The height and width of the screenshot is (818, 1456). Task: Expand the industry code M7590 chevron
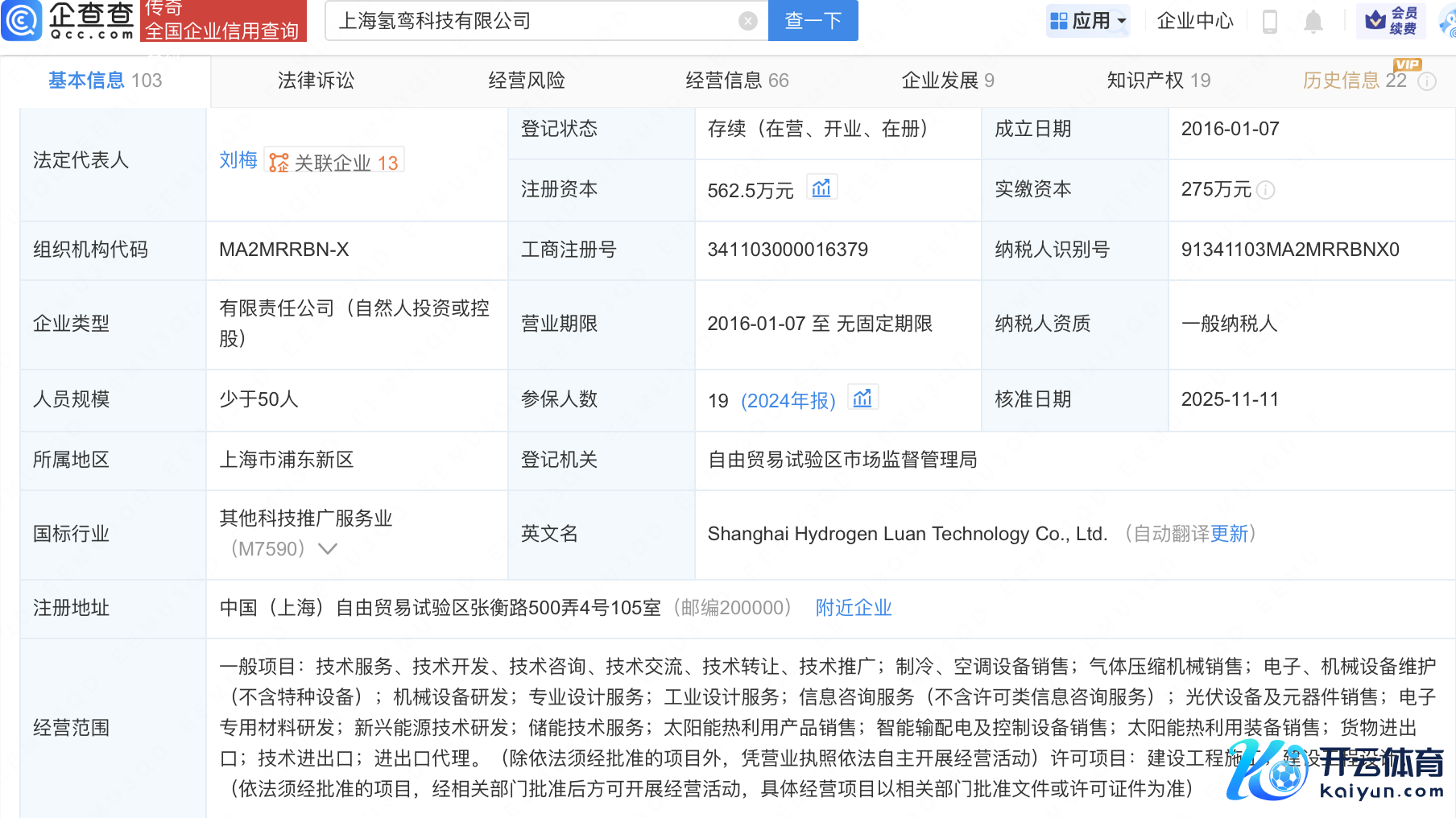point(328,549)
